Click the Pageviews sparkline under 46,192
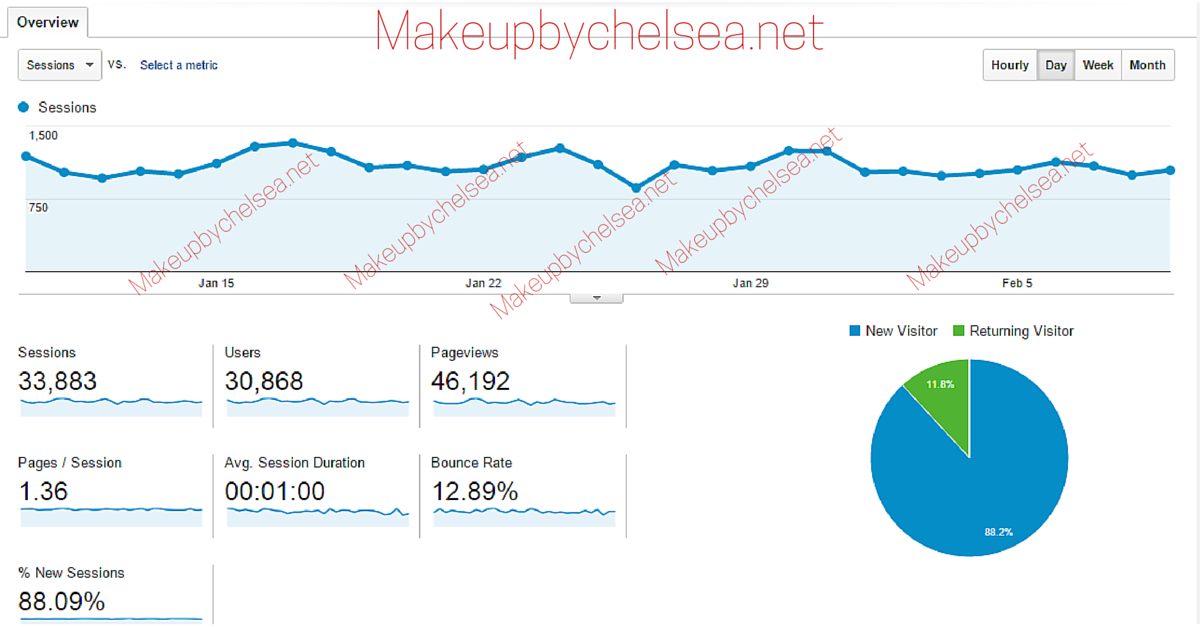Screen dimensions: 1200x627 click(524, 407)
